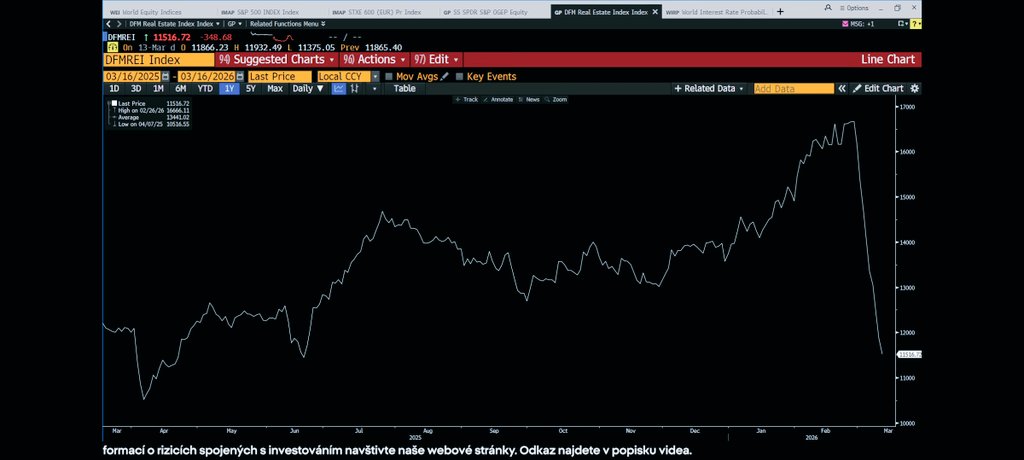Open the start date calendar picker icon
This screenshot has height=460, width=1024.
click(x=165, y=76)
